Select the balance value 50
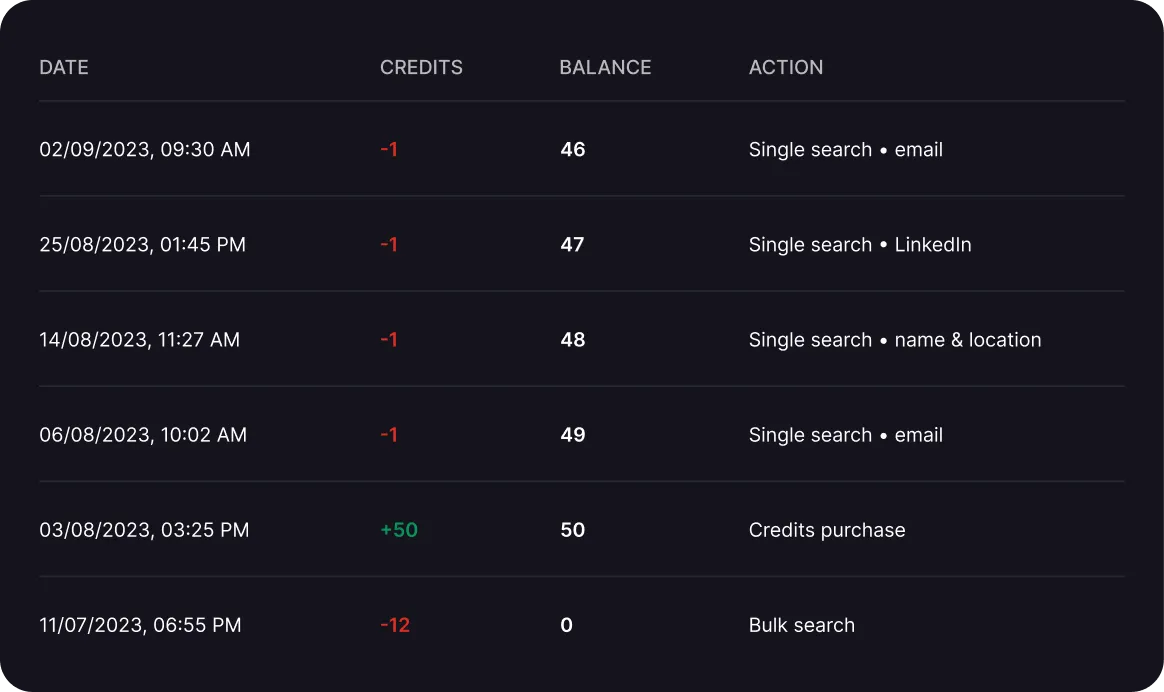Screen dimensions: 1164x692 573,530
